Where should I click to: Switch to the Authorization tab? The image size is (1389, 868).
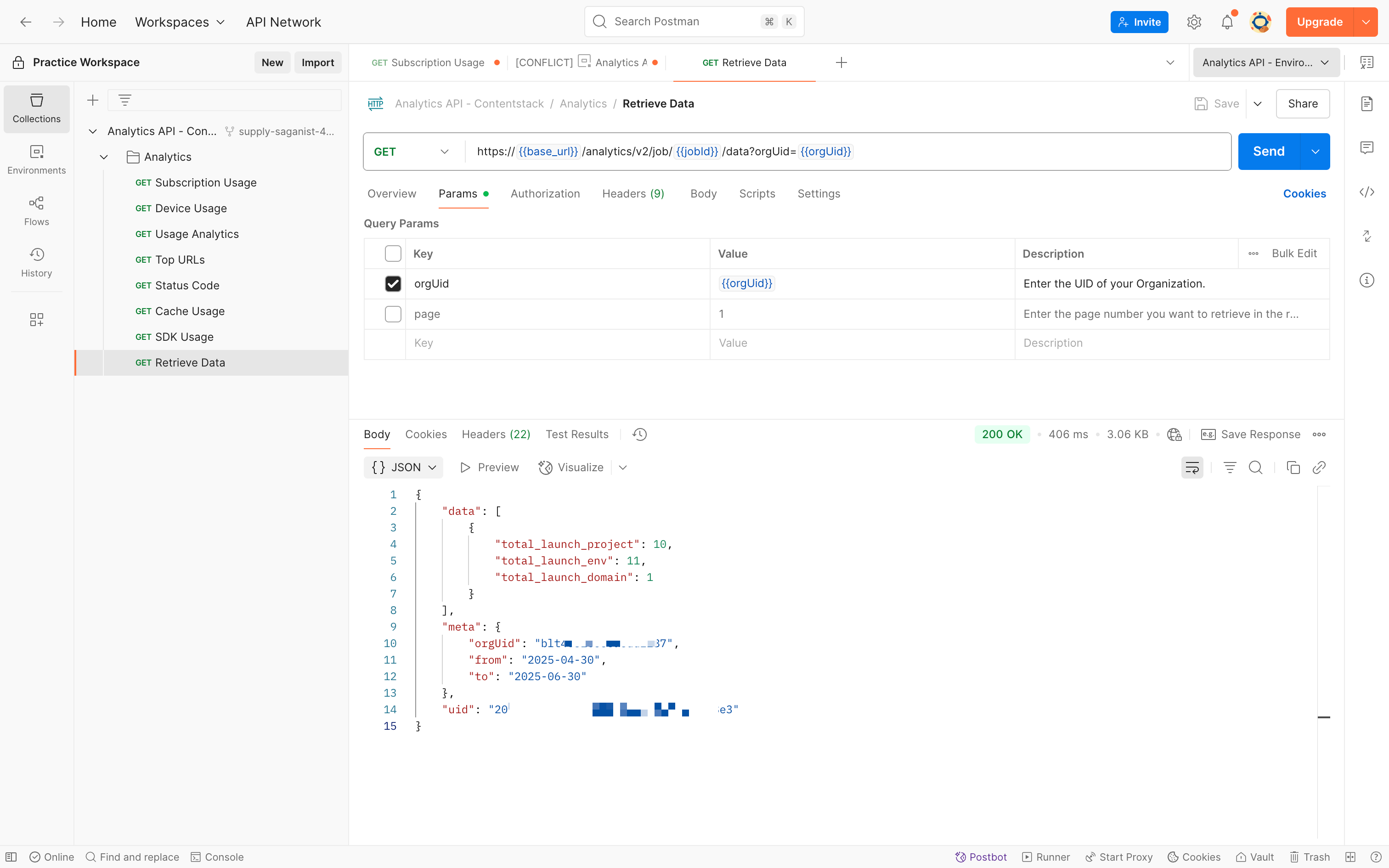[545, 194]
